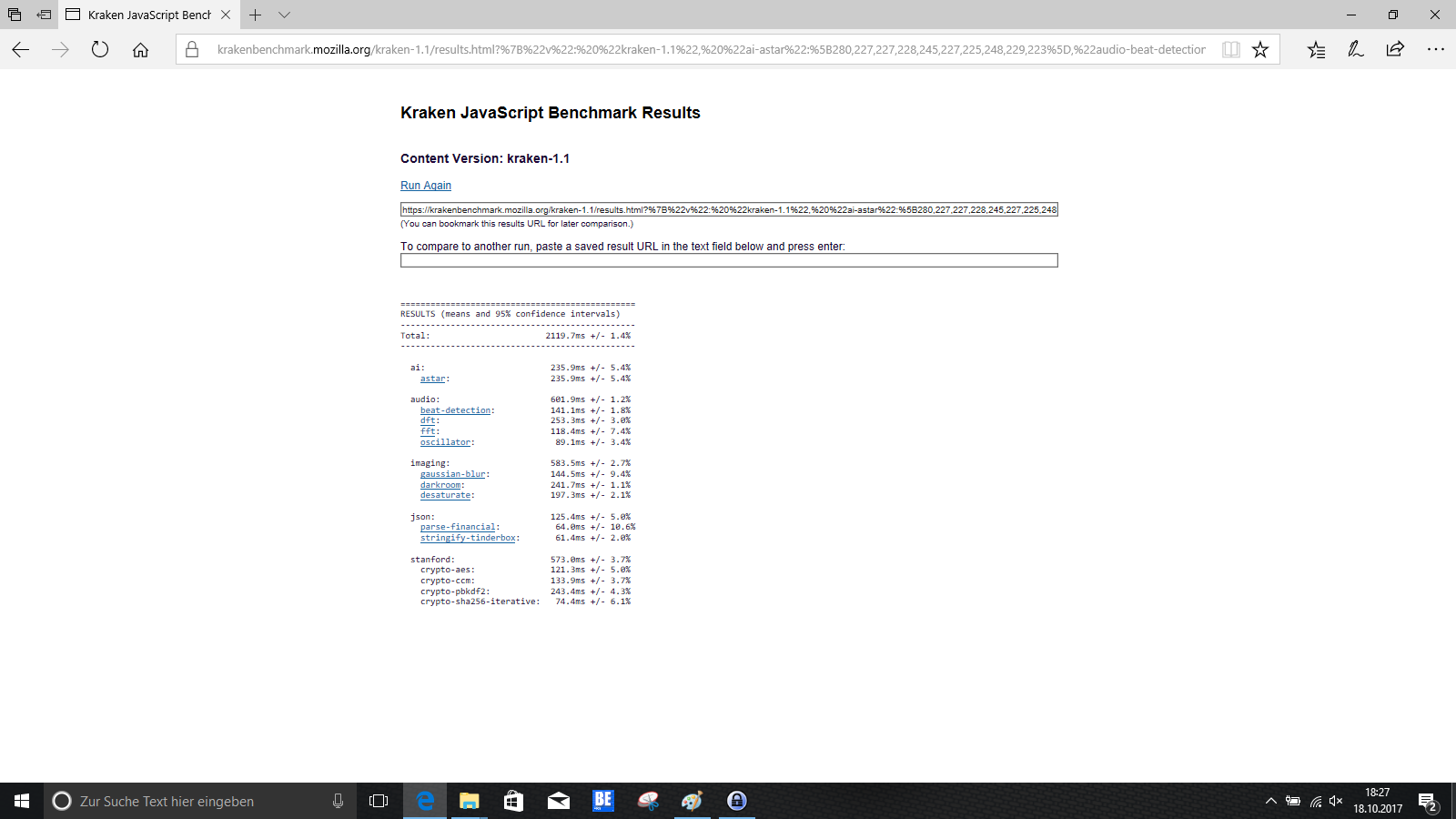Go forward in browser history
The height and width of the screenshot is (819, 1456).
pos(61,50)
